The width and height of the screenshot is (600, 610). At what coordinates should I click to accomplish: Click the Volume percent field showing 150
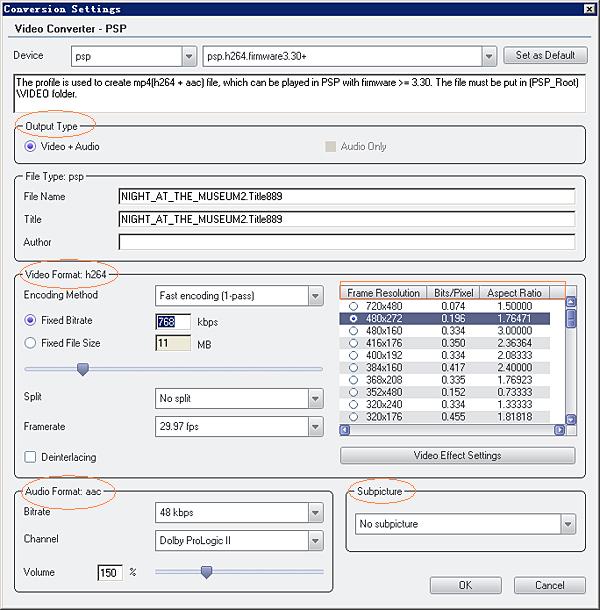tap(110, 573)
